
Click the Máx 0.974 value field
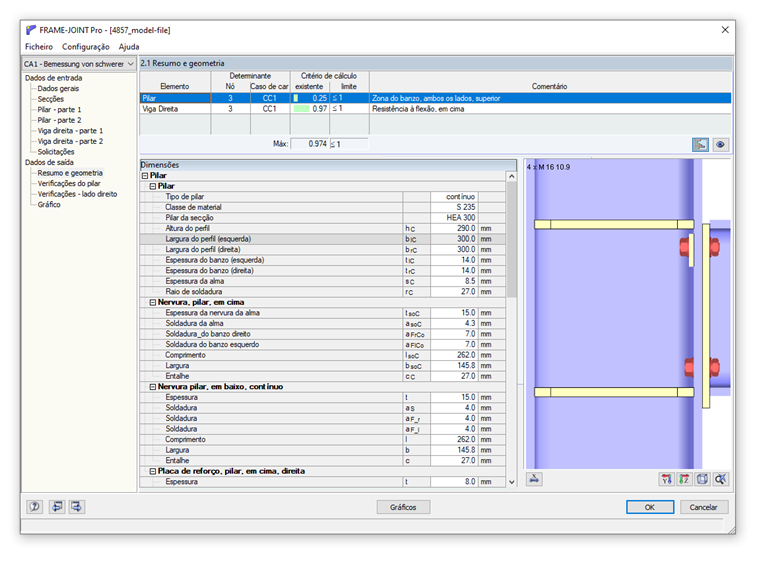point(310,144)
